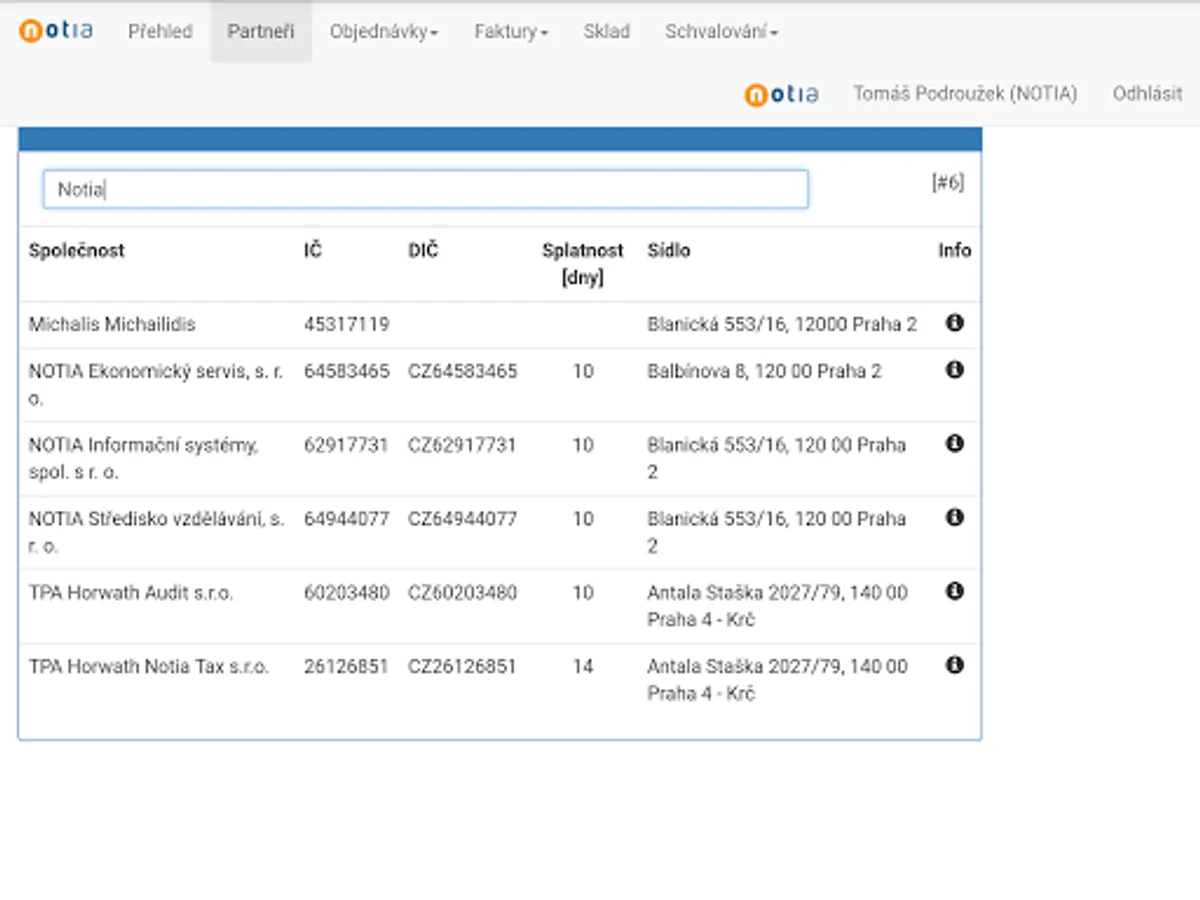This screenshot has width=1200, height=900.
Task: Click the Notia logo next to username
Action: pyautogui.click(x=781, y=95)
